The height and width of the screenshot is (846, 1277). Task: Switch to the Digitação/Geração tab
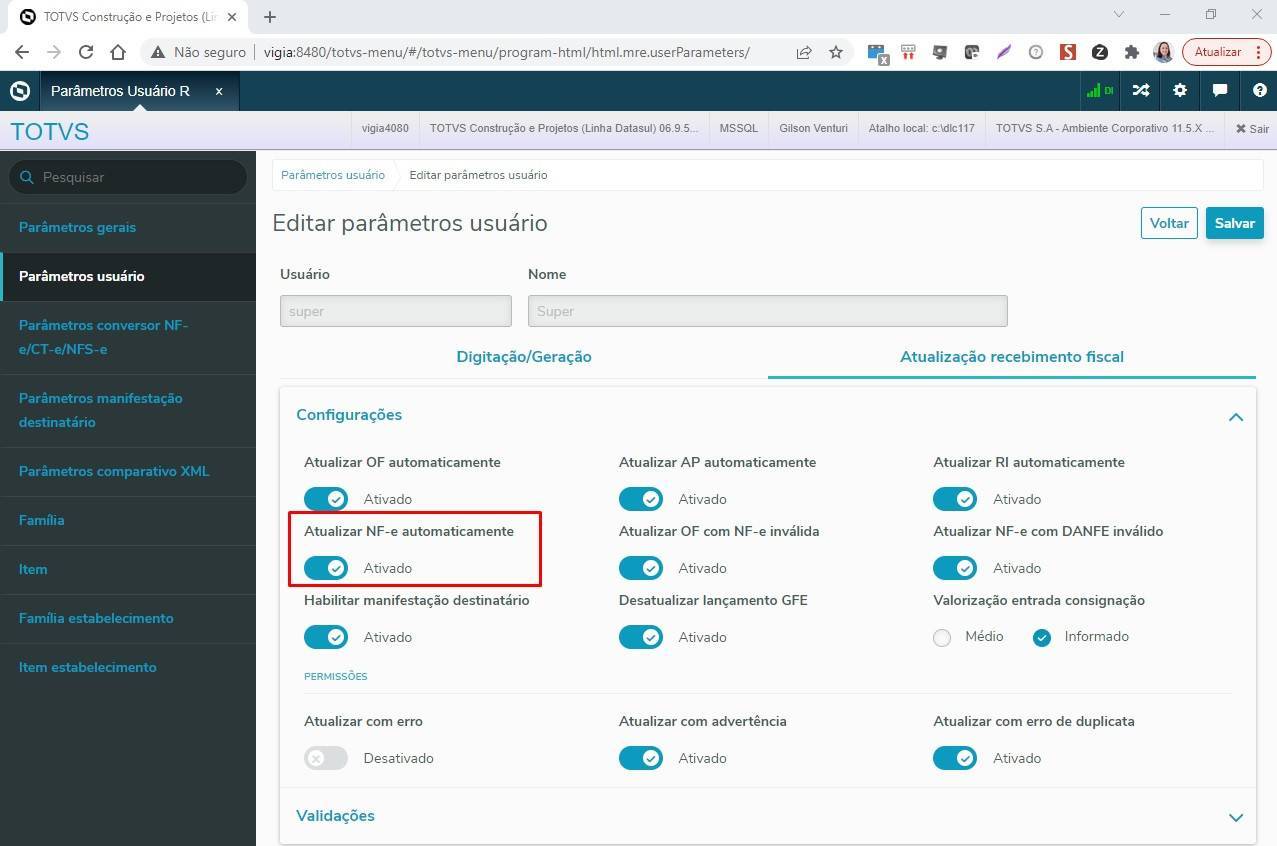coord(524,357)
